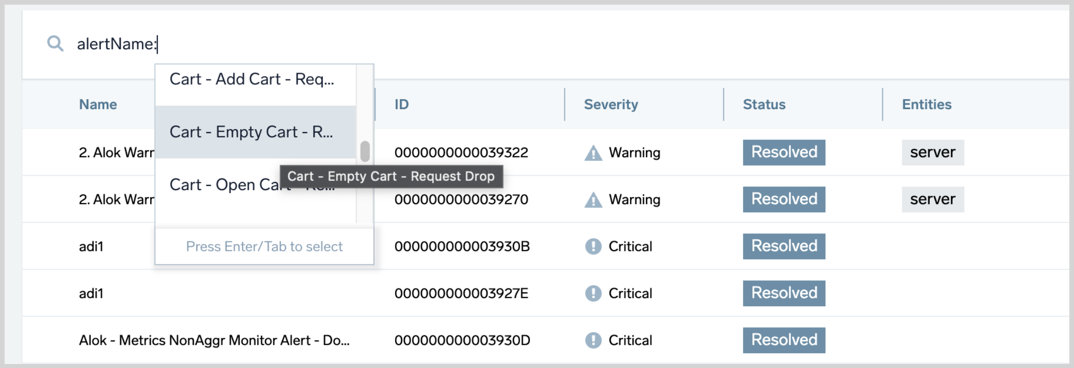The image size is (1074, 368).
Task: Click warning triangle icon for ID 0000000000039322
Action: tap(593, 153)
